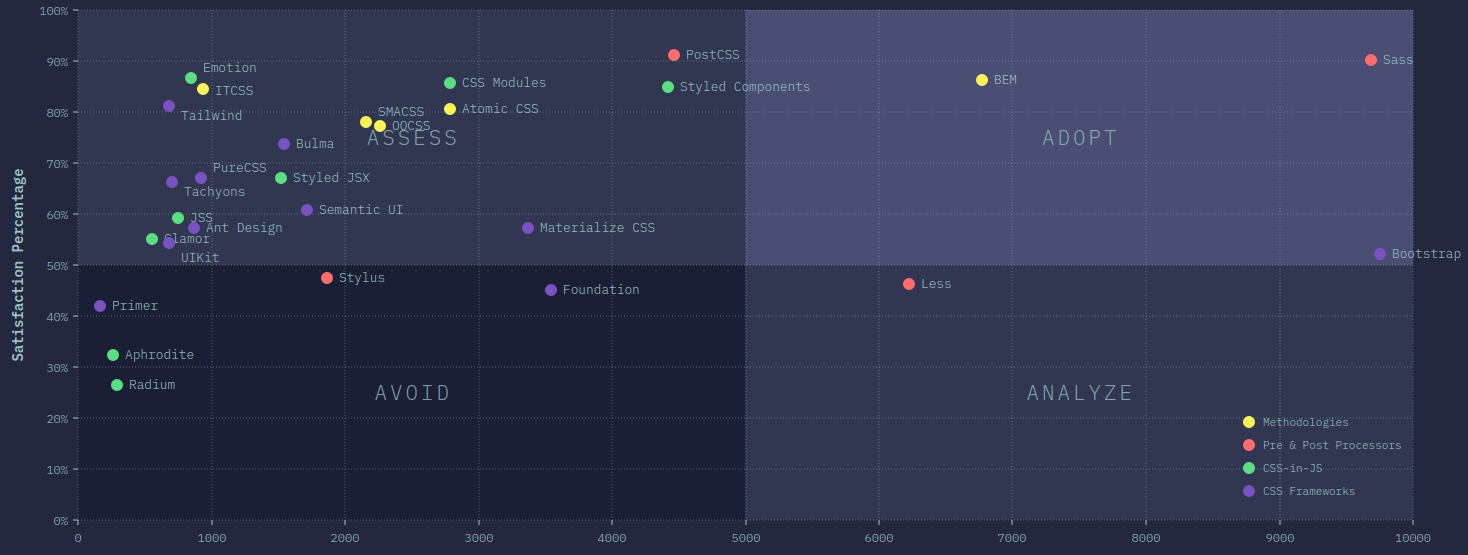The image size is (1468, 555).
Task: Click the AVOID quadrant label
Action: (x=413, y=393)
